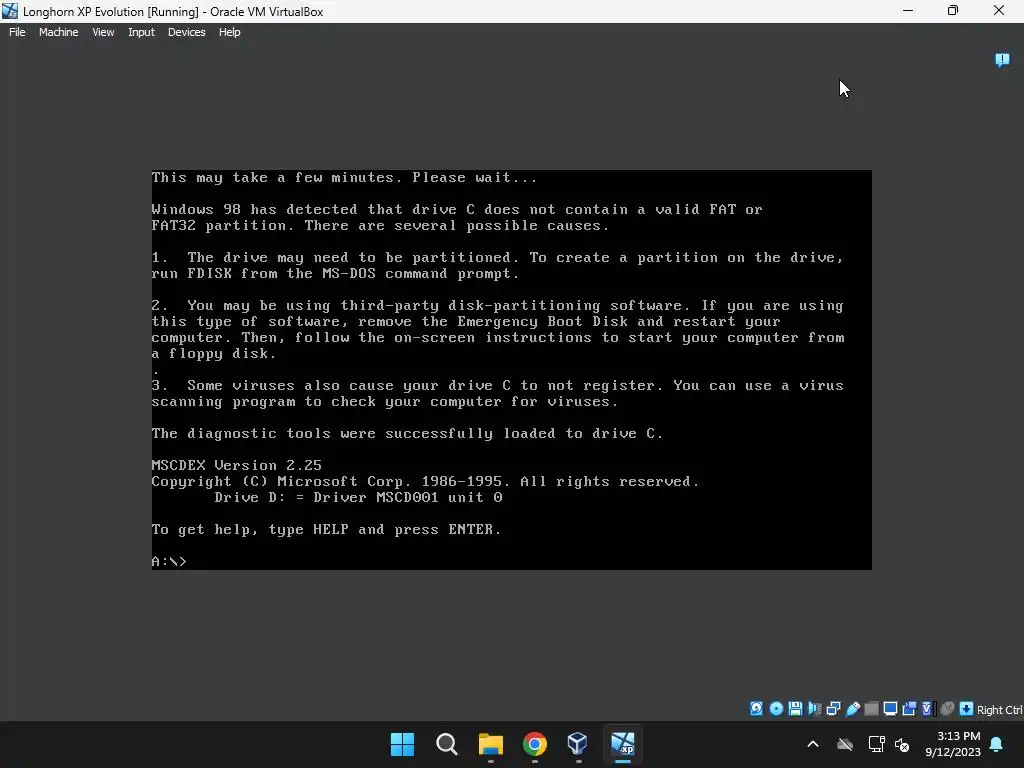The height and width of the screenshot is (768, 1024).
Task: Open the Help menu
Action: click(229, 32)
